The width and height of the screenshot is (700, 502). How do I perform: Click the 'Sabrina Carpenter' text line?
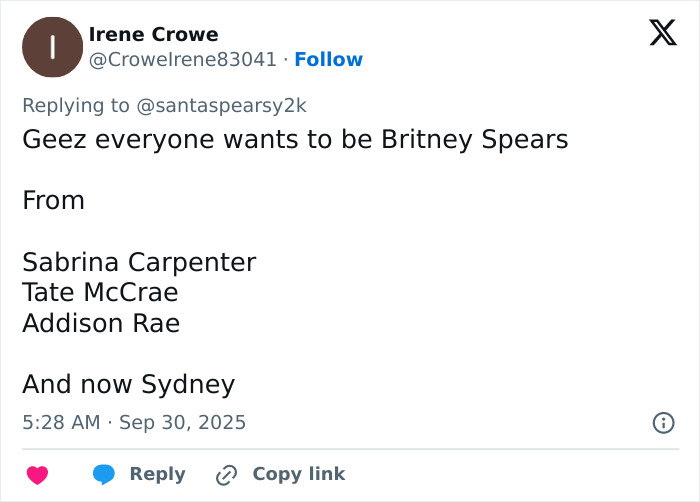point(139,262)
